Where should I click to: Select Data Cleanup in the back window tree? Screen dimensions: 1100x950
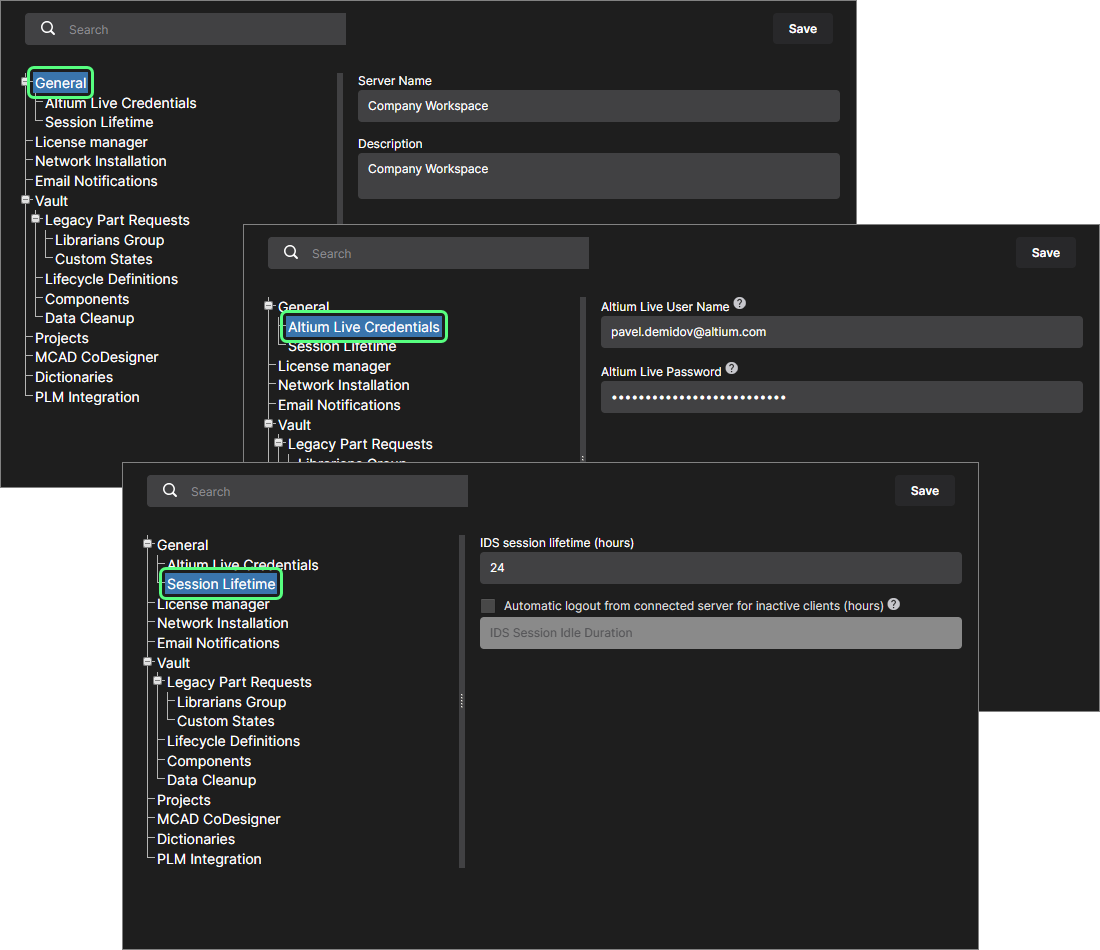[x=89, y=318]
